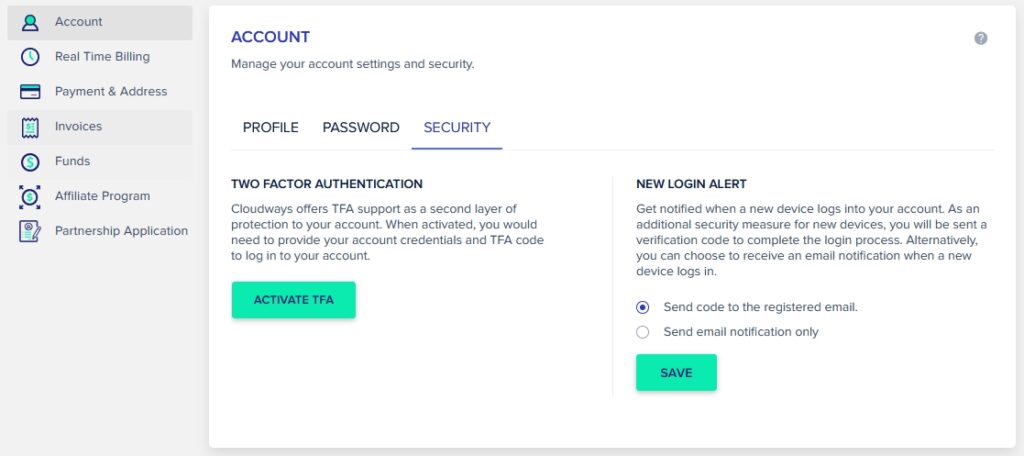Viewport: 1024px width, 456px height.
Task: Open the Funds sidebar label
Action: pos(72,161)
